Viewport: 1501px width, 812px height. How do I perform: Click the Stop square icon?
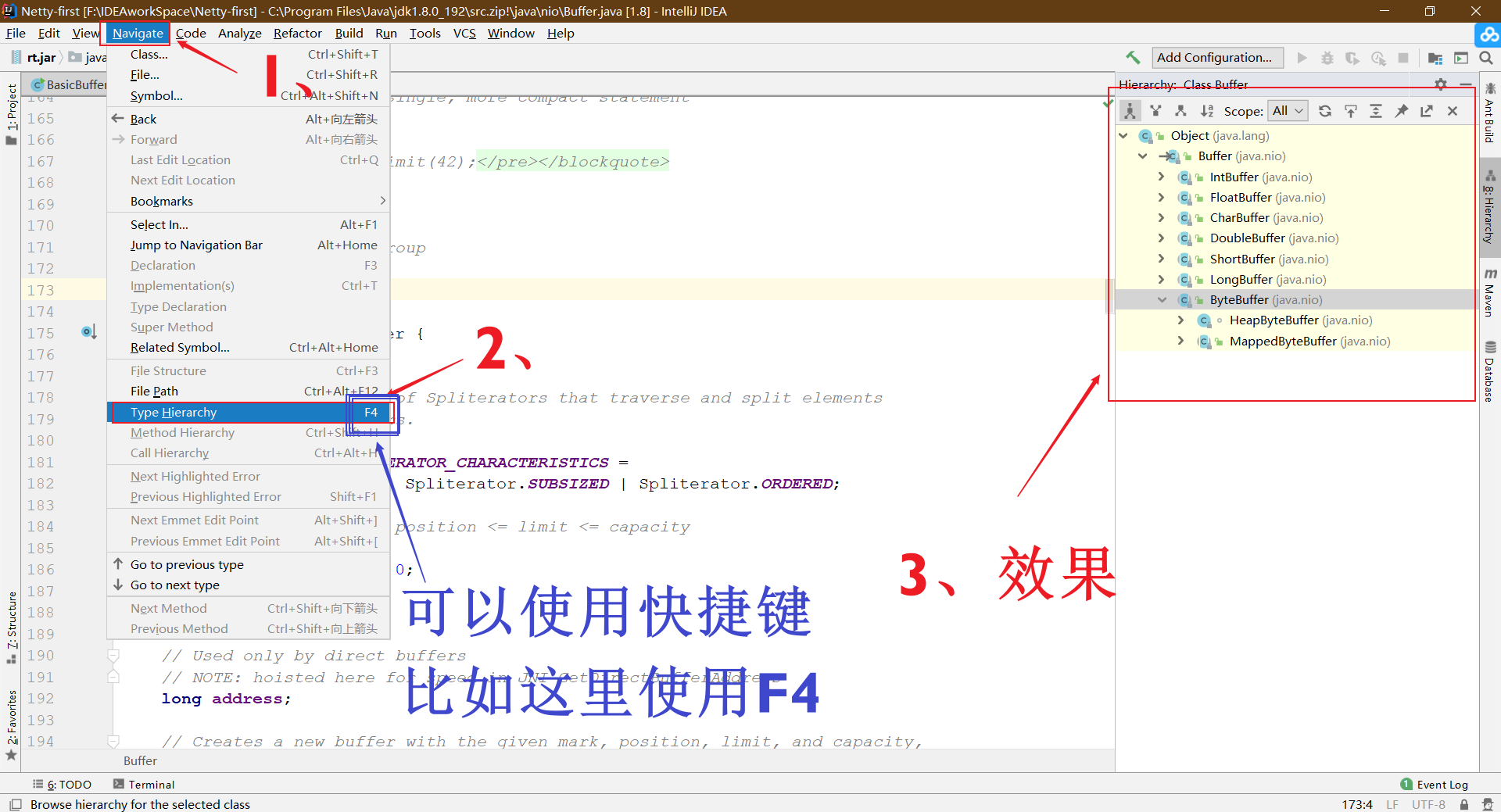(x=1403, y=58)
